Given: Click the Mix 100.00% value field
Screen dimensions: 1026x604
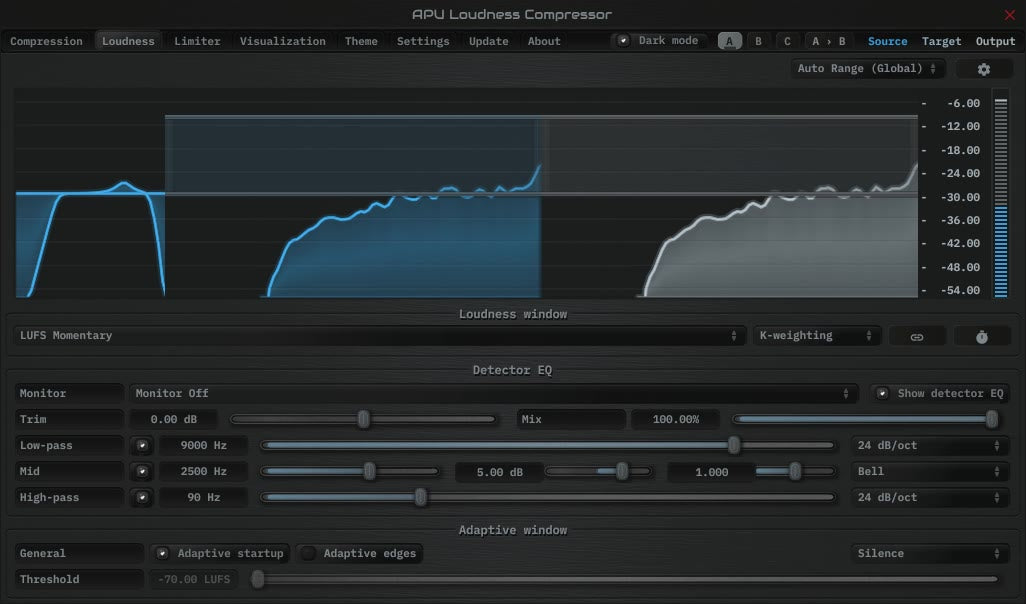Looking at the screenshot, I should (x=675, y=419).
